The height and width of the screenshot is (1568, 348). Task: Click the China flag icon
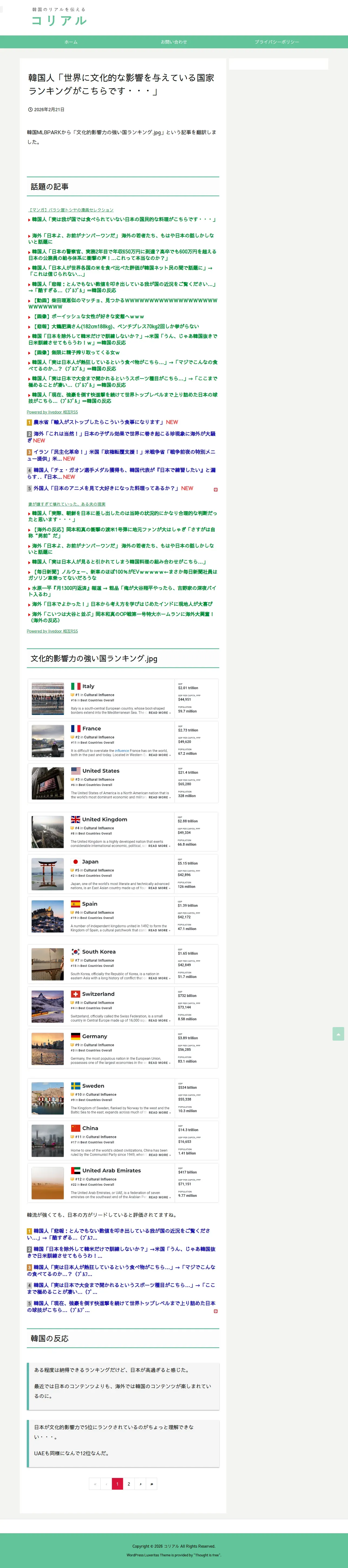(x=75, y=1128)
